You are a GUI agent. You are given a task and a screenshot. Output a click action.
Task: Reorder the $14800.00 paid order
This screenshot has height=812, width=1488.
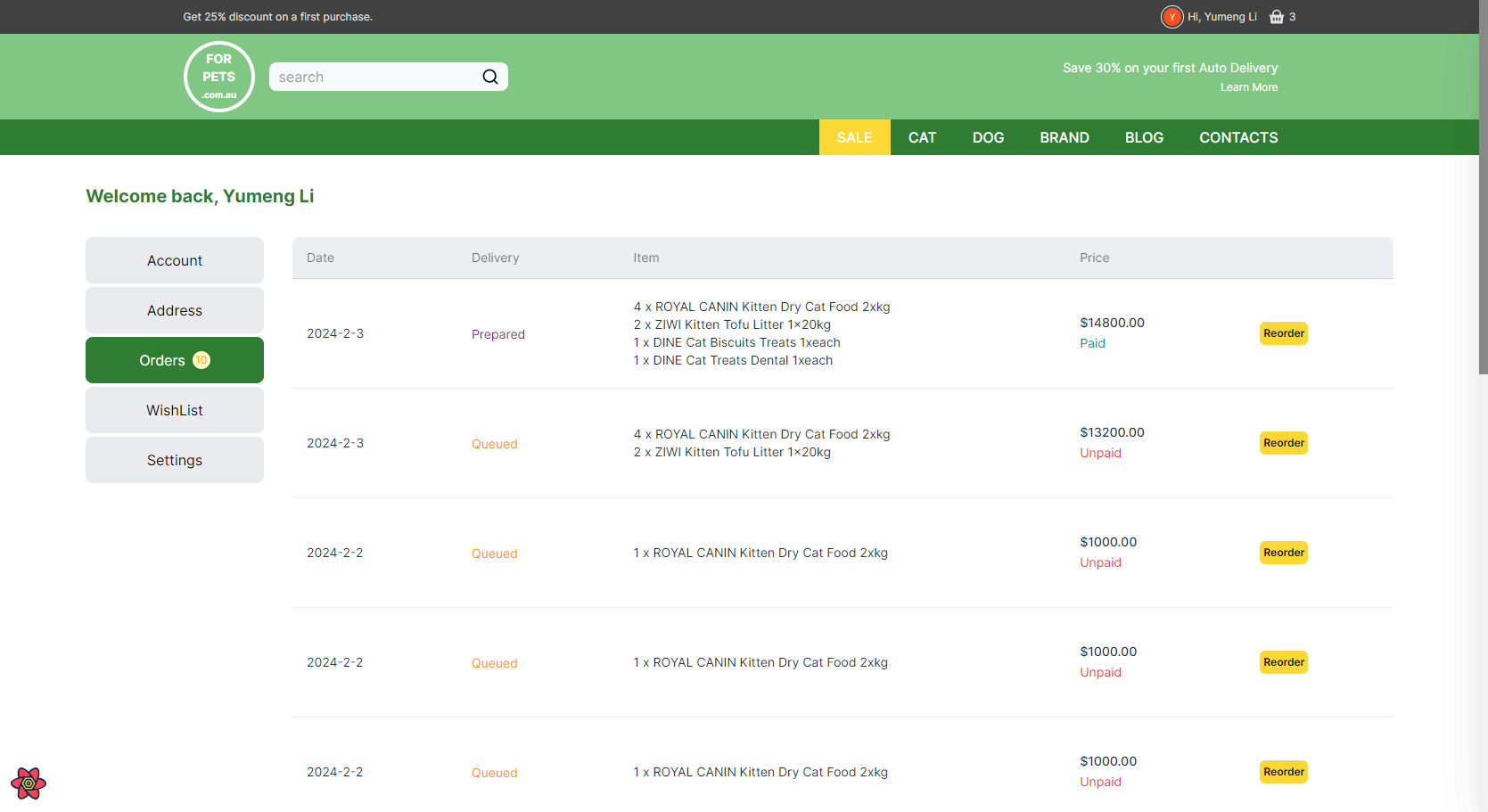1283,333
